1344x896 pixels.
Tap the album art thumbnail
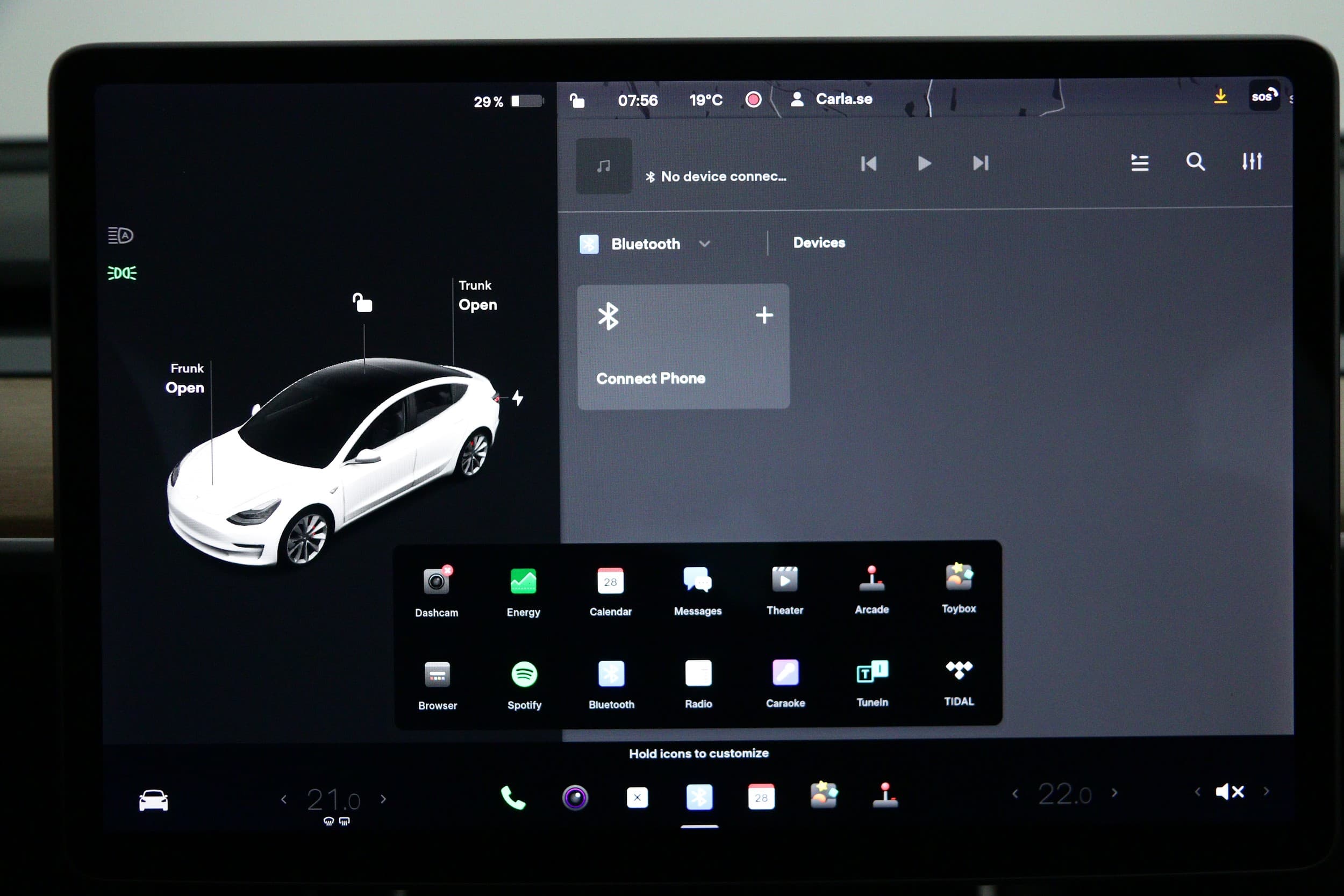point(604,166)
